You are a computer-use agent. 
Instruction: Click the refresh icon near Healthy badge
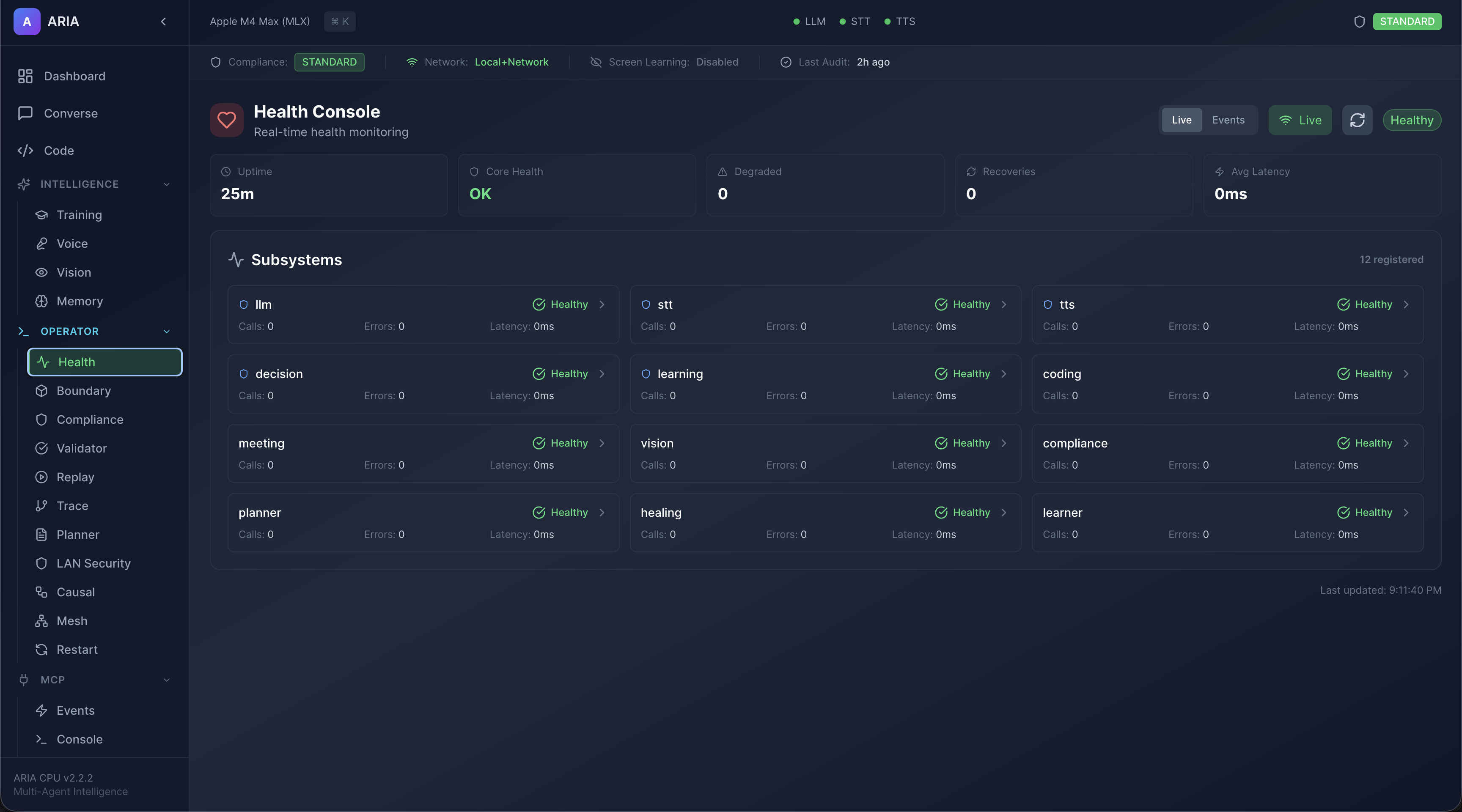tap(1358, 120)
